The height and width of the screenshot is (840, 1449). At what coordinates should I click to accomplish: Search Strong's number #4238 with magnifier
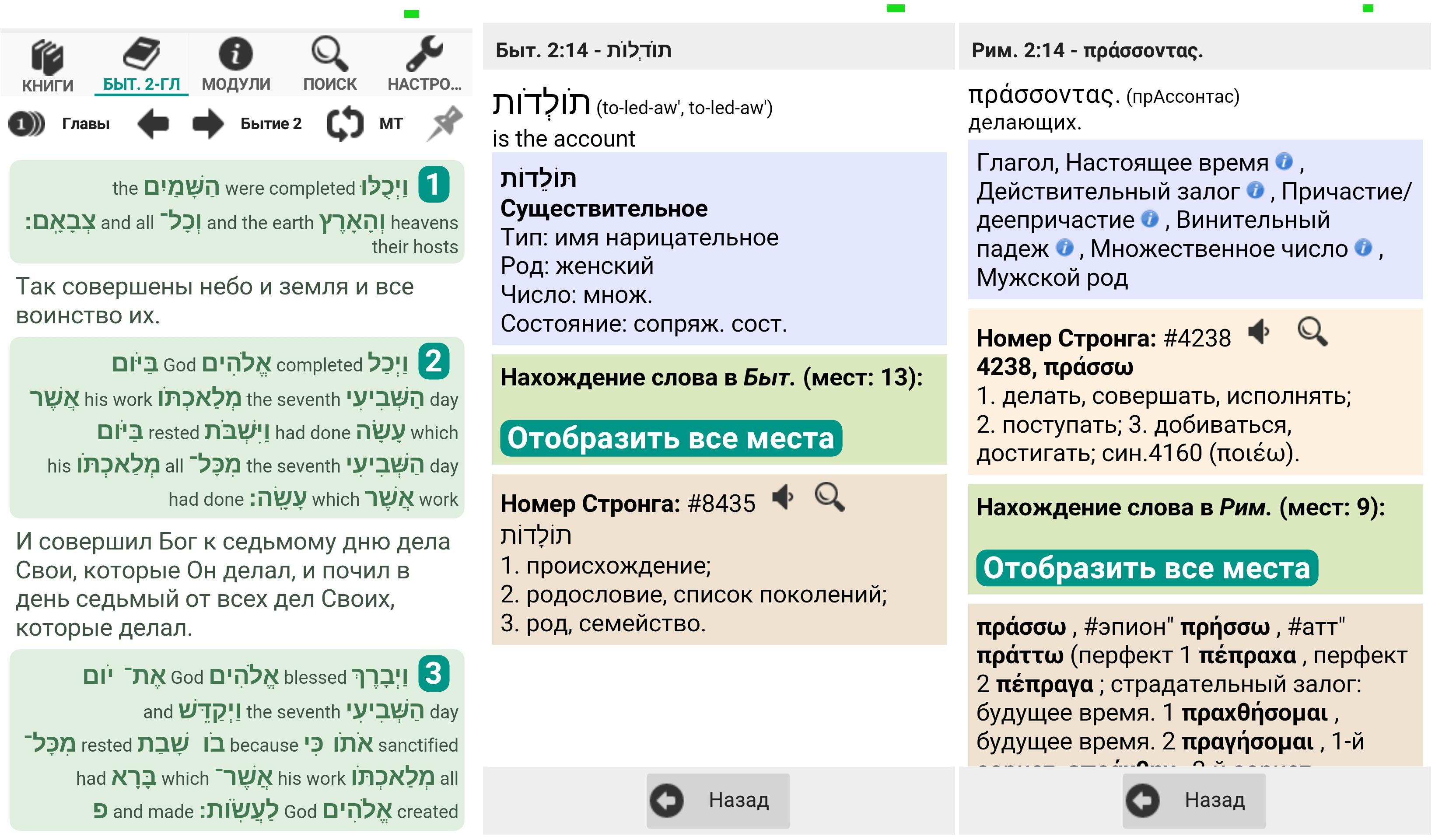tap(1312, 332)
